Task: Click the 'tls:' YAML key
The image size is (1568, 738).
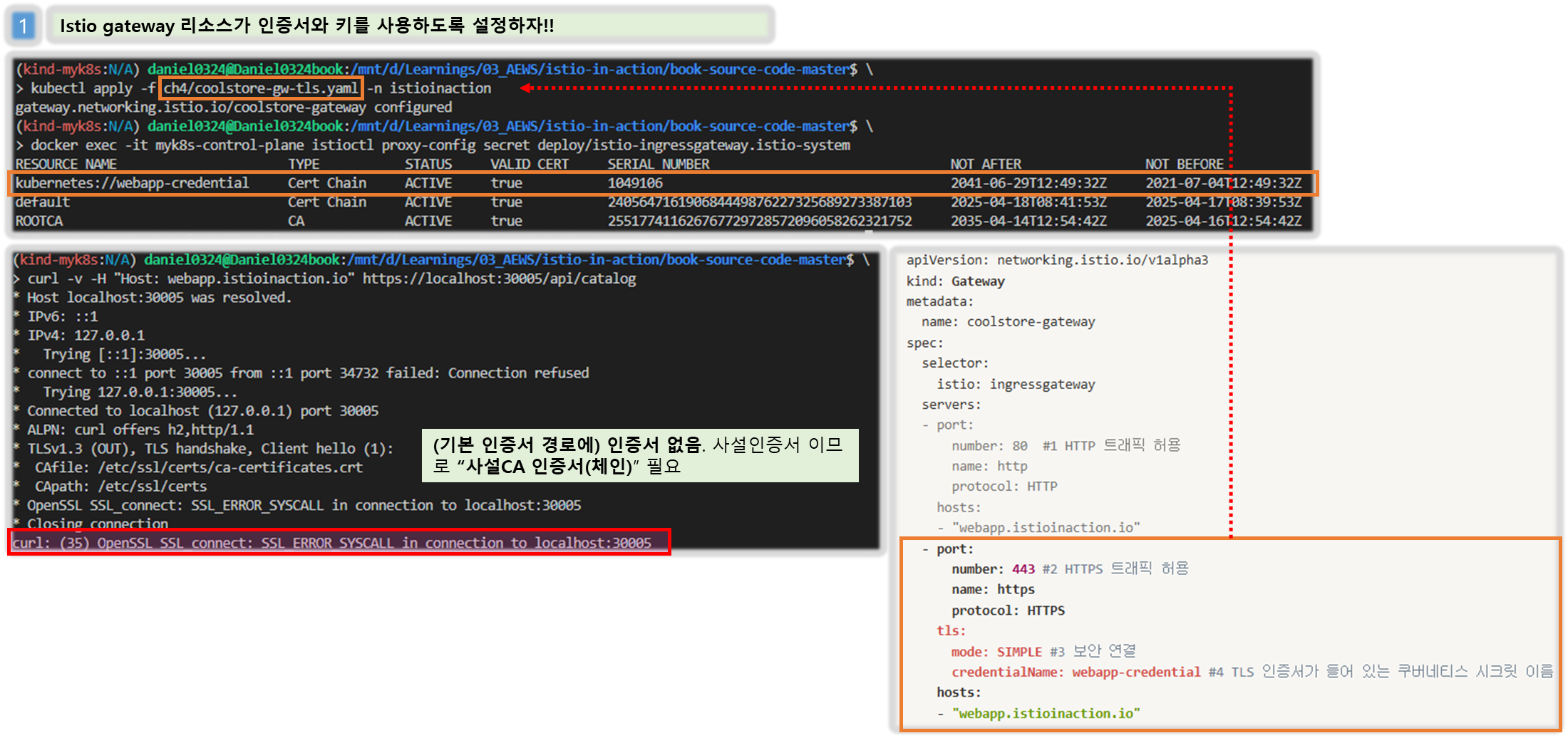Action: coord(951,631)
